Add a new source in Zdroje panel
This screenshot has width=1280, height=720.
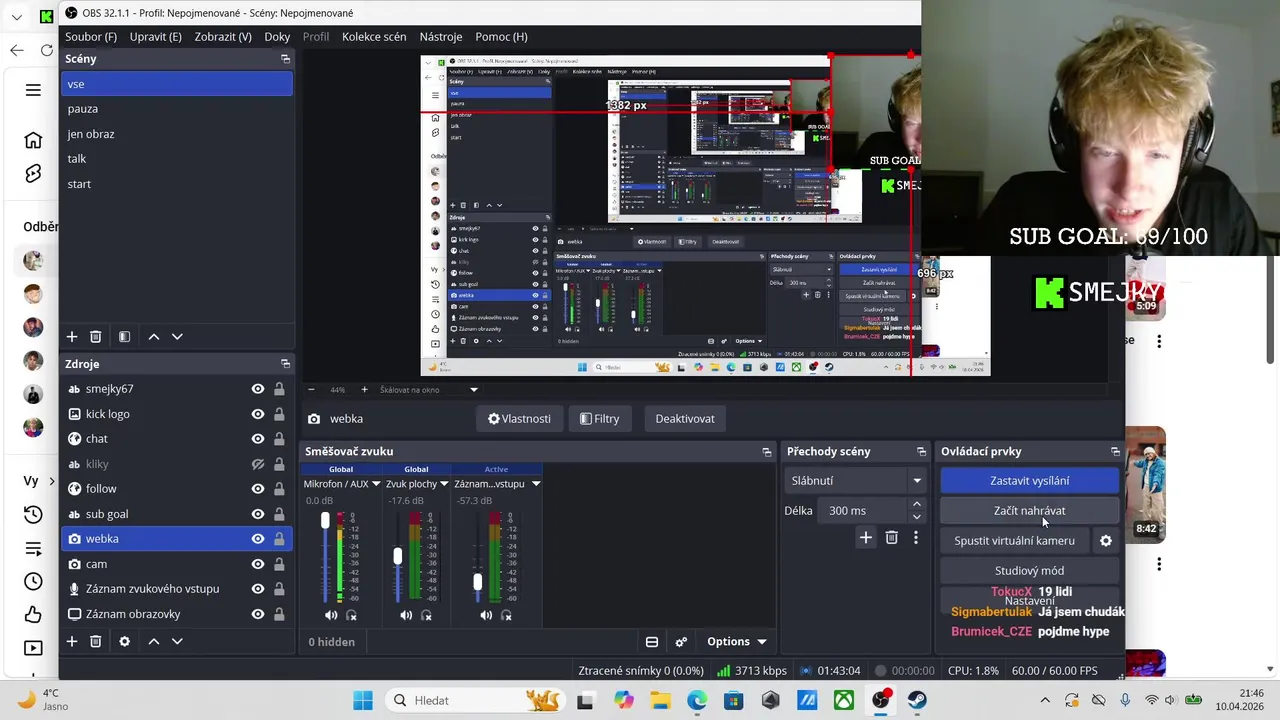(72, 641)
